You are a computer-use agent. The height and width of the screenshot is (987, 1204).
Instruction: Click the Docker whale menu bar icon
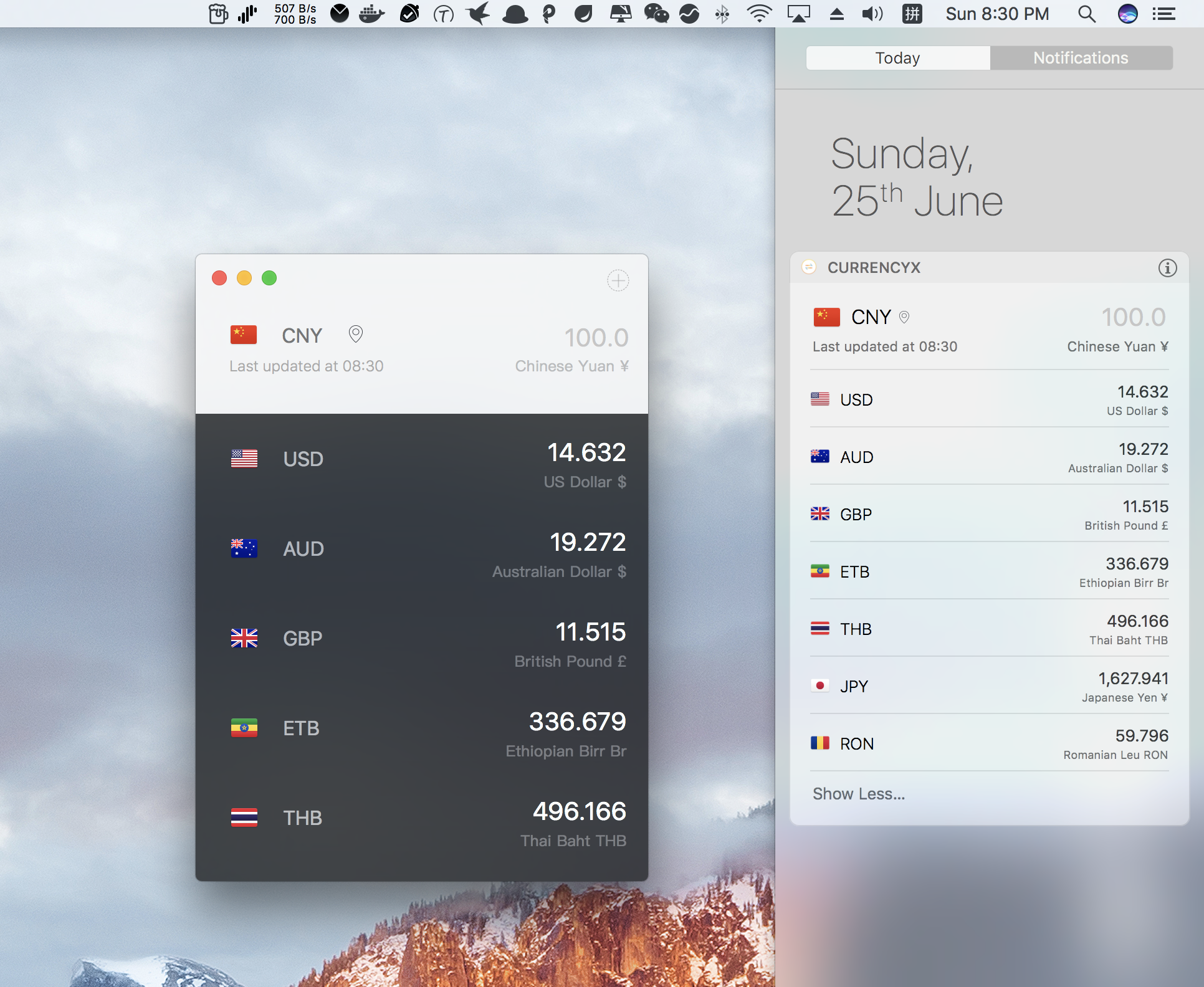(x=372, y=14)
